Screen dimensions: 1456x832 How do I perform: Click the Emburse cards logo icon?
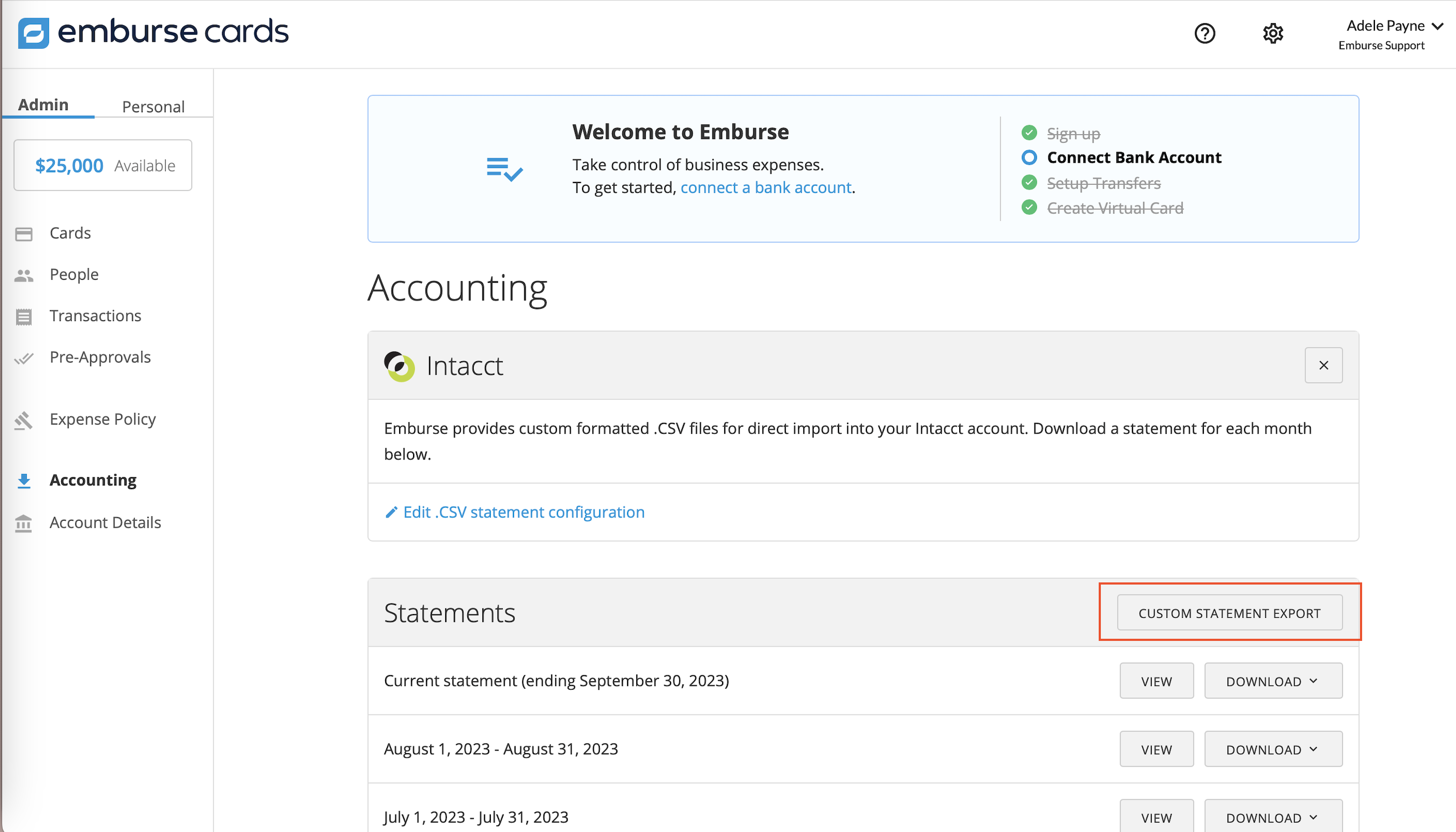point(33,33)
